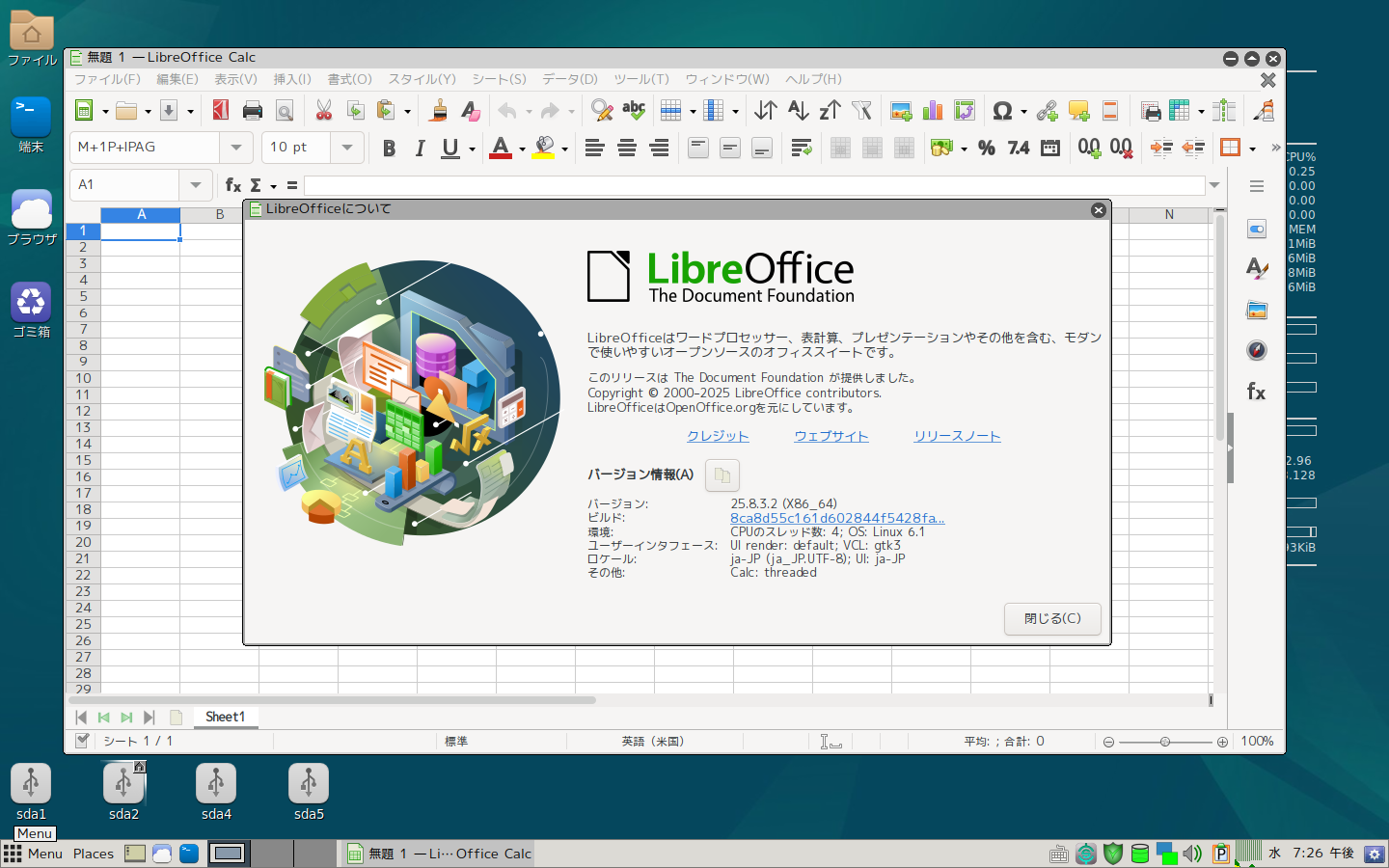Open the Function Wizard fx icon
This screenshot has height=868, width=1389.
click(232, 185)
